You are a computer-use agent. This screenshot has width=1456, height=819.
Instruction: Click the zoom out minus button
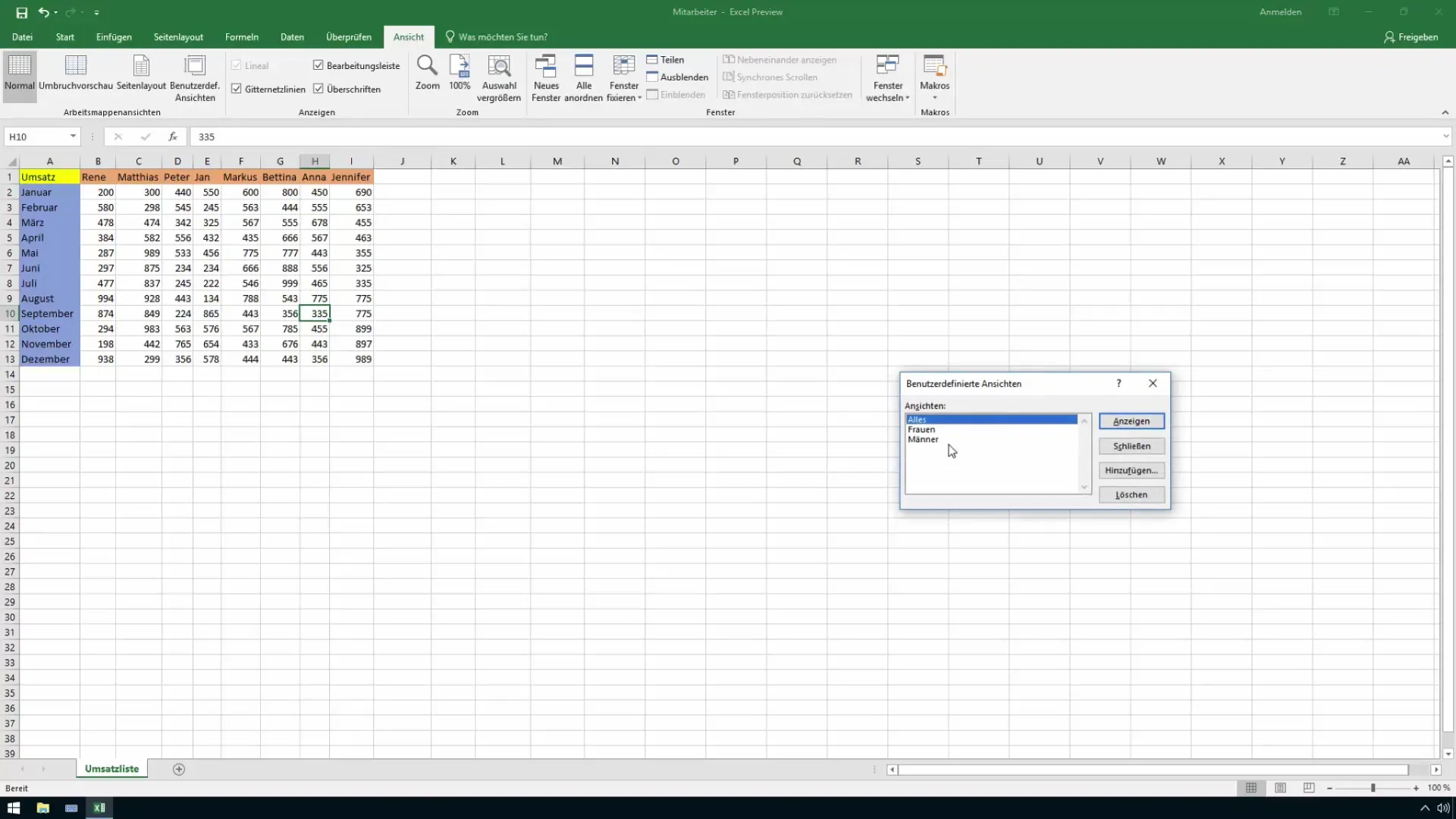point(1329,788)
